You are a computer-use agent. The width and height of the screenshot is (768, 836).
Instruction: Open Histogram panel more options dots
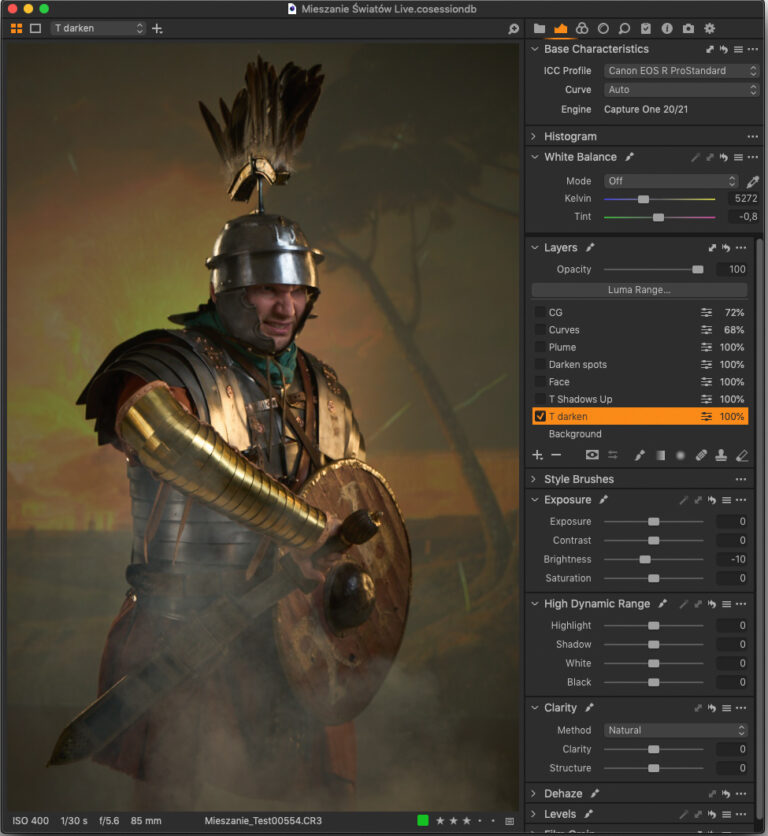(x=753, y=136)
